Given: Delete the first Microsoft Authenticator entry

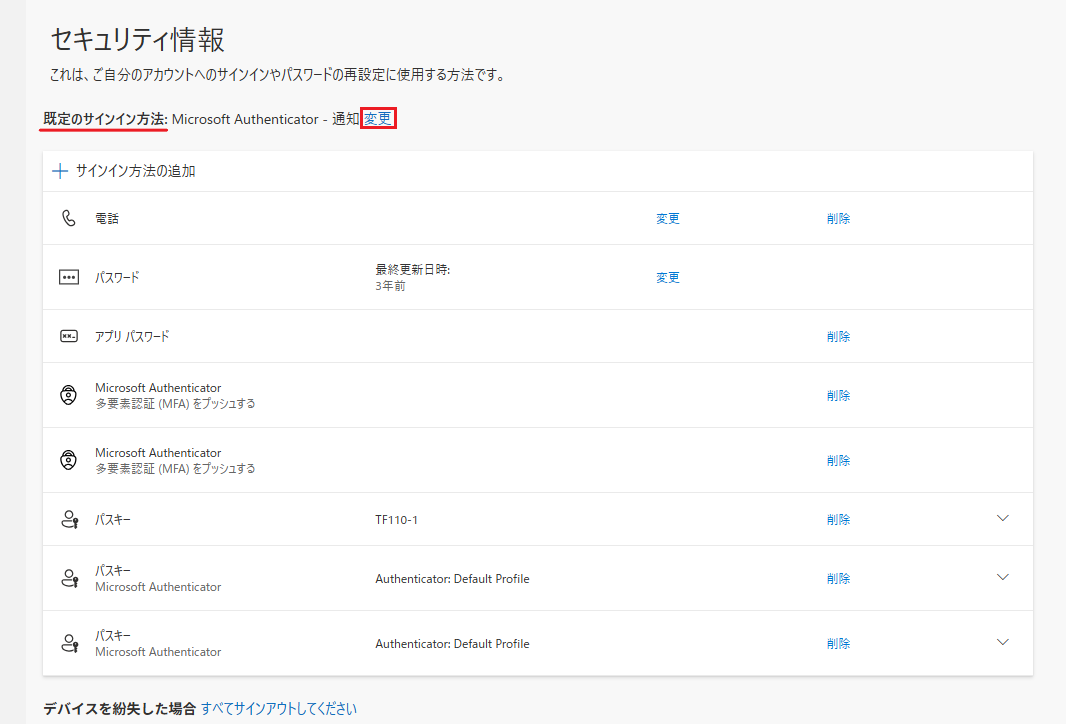Looking at the screenshot, I should 838,396.
